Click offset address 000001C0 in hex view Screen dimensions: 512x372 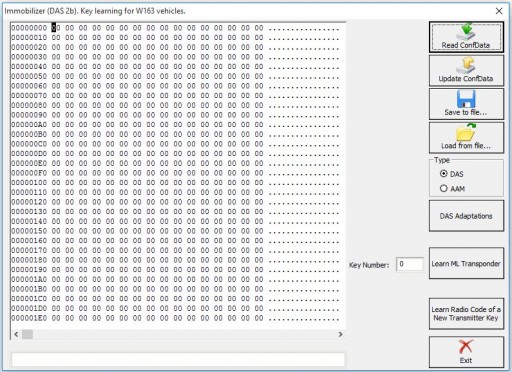[29, 298]
